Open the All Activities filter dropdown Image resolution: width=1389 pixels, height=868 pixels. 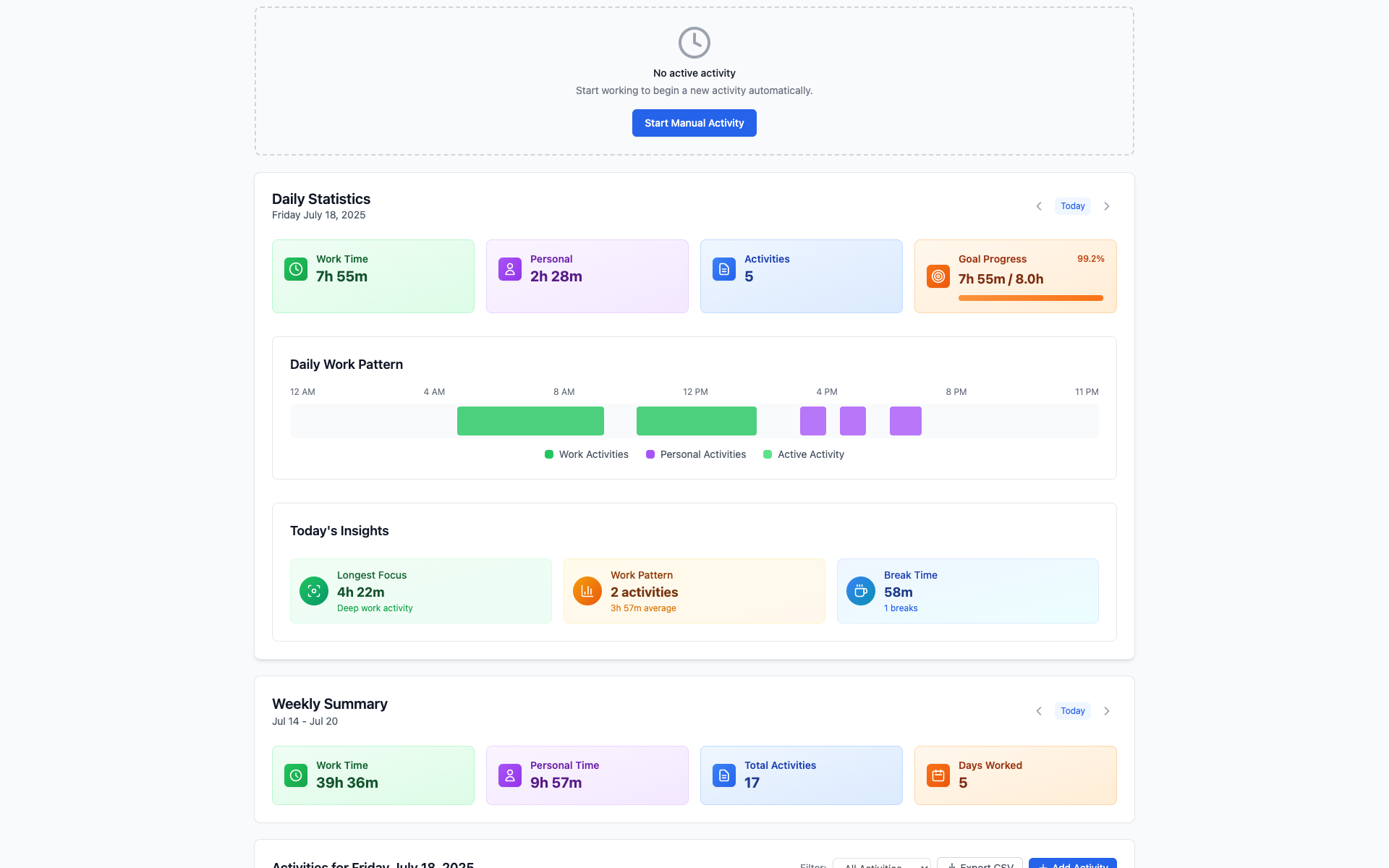[x=882, y=864]
